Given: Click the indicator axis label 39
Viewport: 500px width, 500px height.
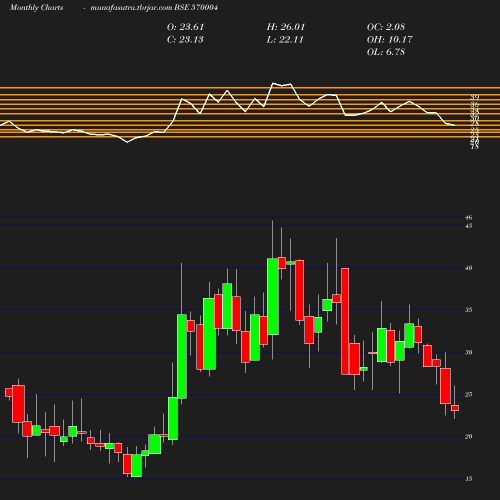Looking at the screenshot, I should point(475,97).
